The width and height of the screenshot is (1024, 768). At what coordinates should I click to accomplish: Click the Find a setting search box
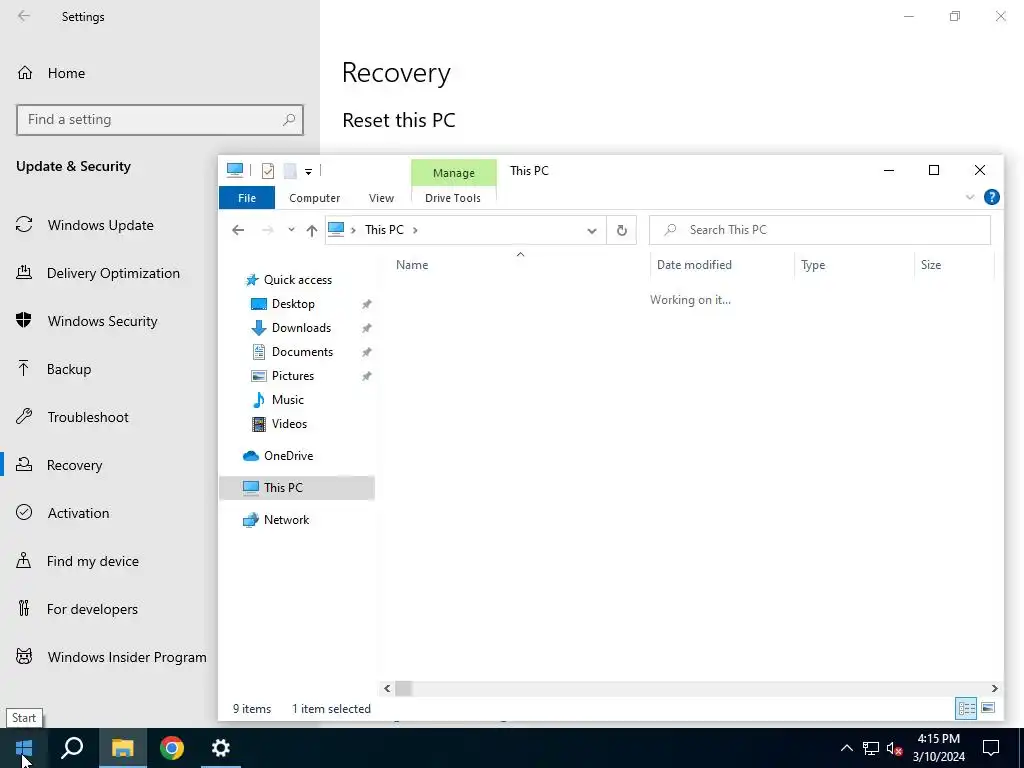click(160, 120)
